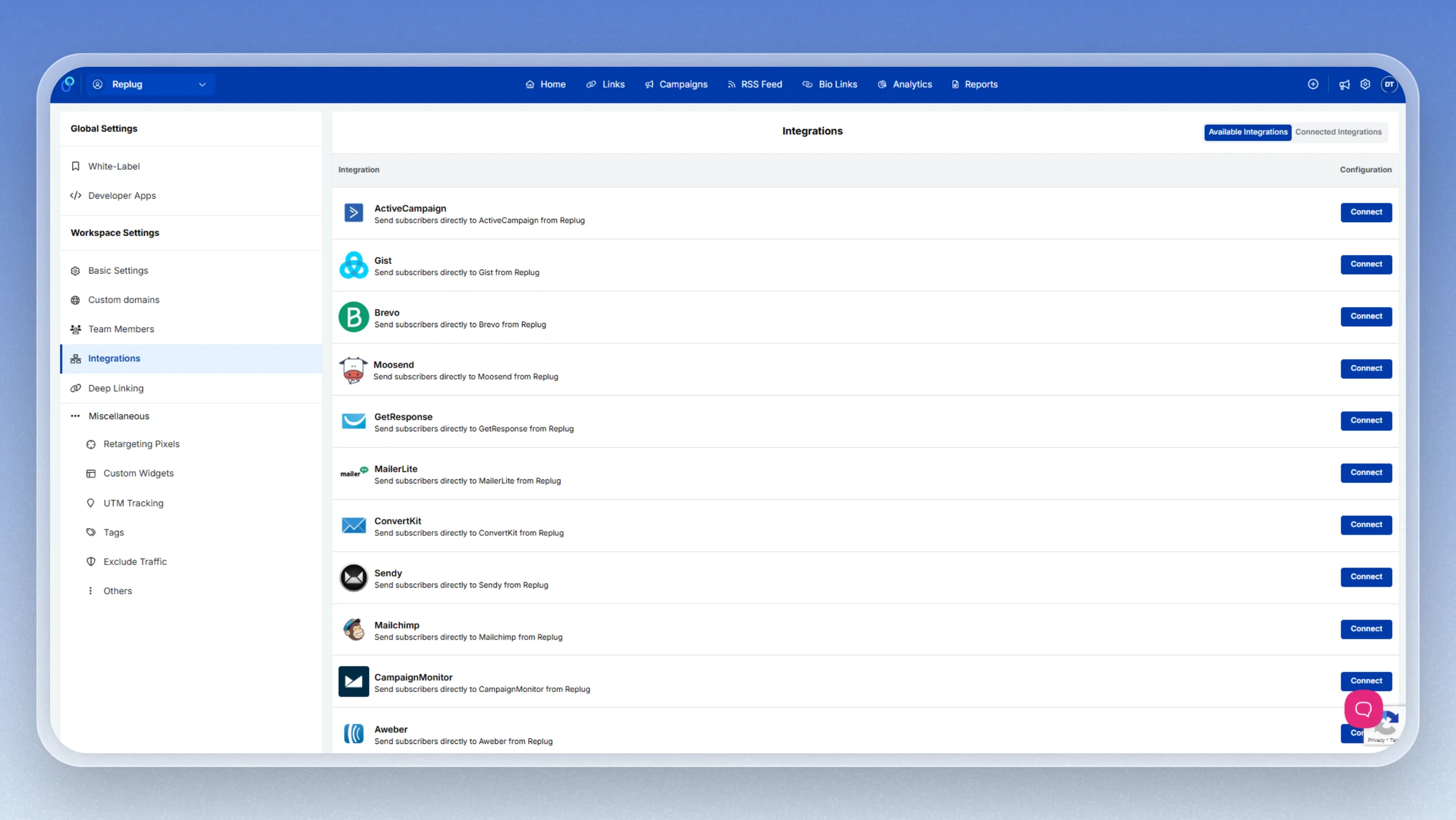Open the DT user avatar menu
The image size is (1456, 820).
(1389, 84)
